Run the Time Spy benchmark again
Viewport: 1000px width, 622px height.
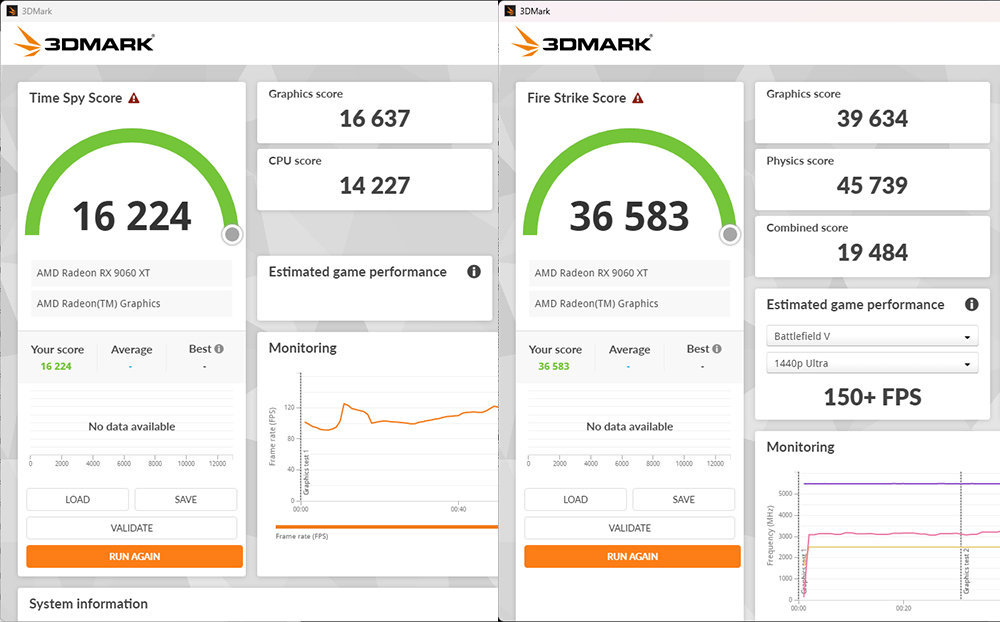pos(134,556)
